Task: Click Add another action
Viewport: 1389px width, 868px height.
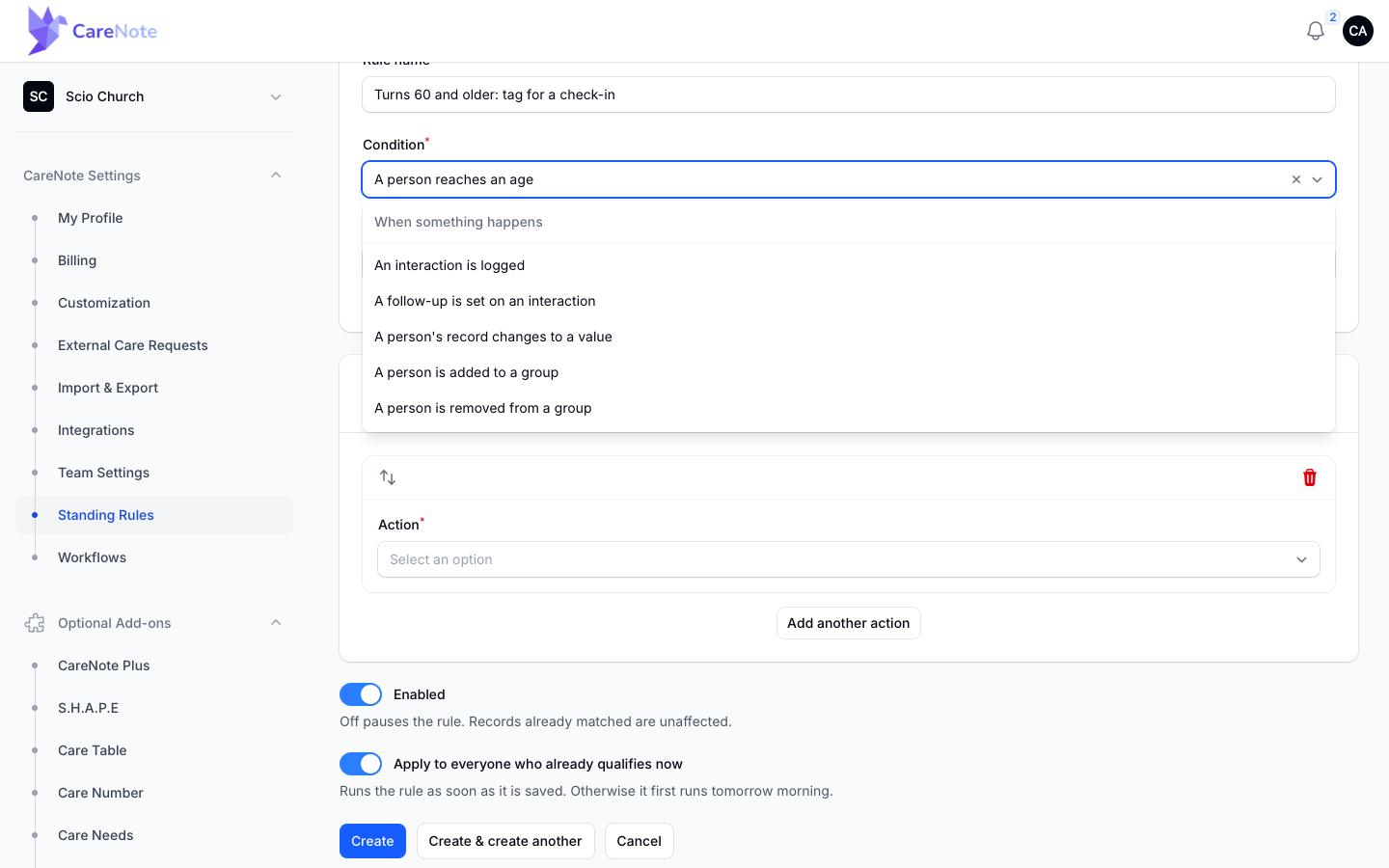Action: click(848, 623)
